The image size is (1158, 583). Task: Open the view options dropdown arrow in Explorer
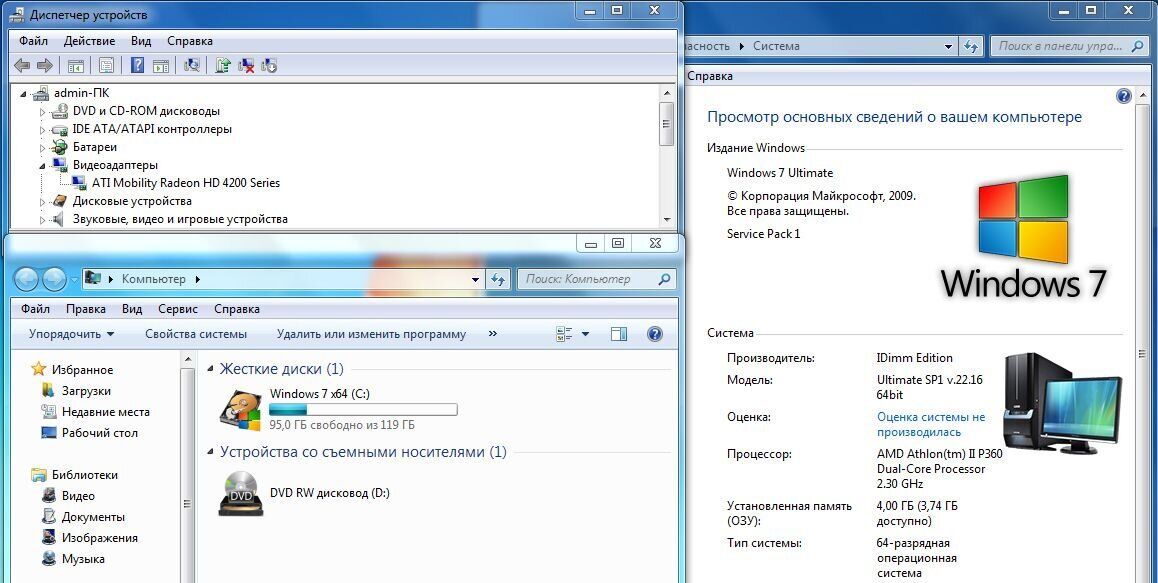pos(586,334)
